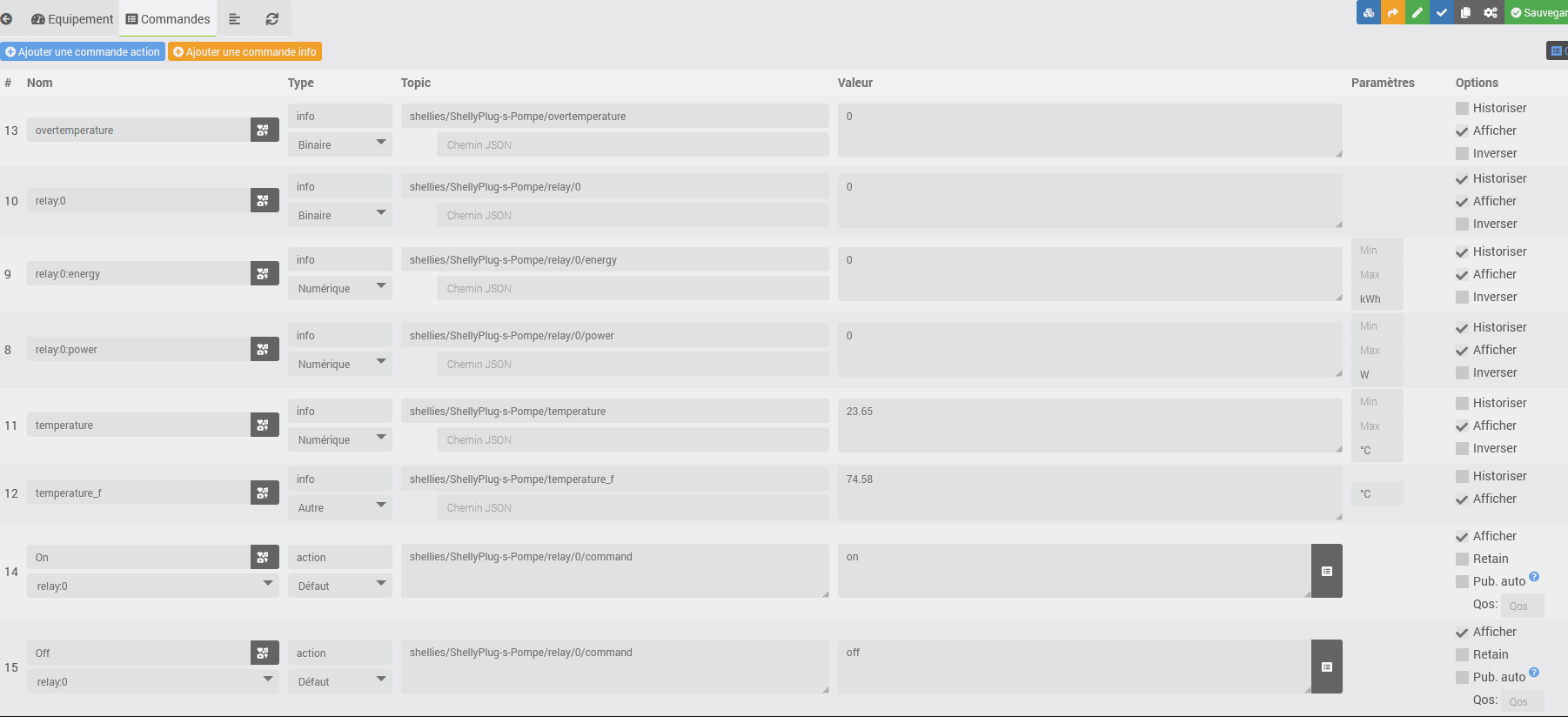
Task: Click the orange share arrow icon
Action: coord(1393,12)
